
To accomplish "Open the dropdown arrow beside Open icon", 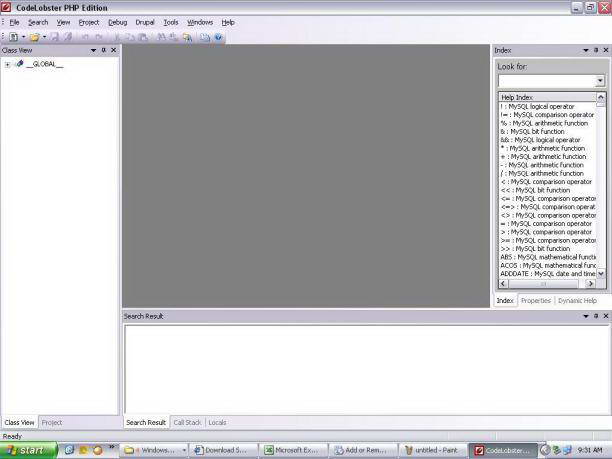I will point(44,37).
